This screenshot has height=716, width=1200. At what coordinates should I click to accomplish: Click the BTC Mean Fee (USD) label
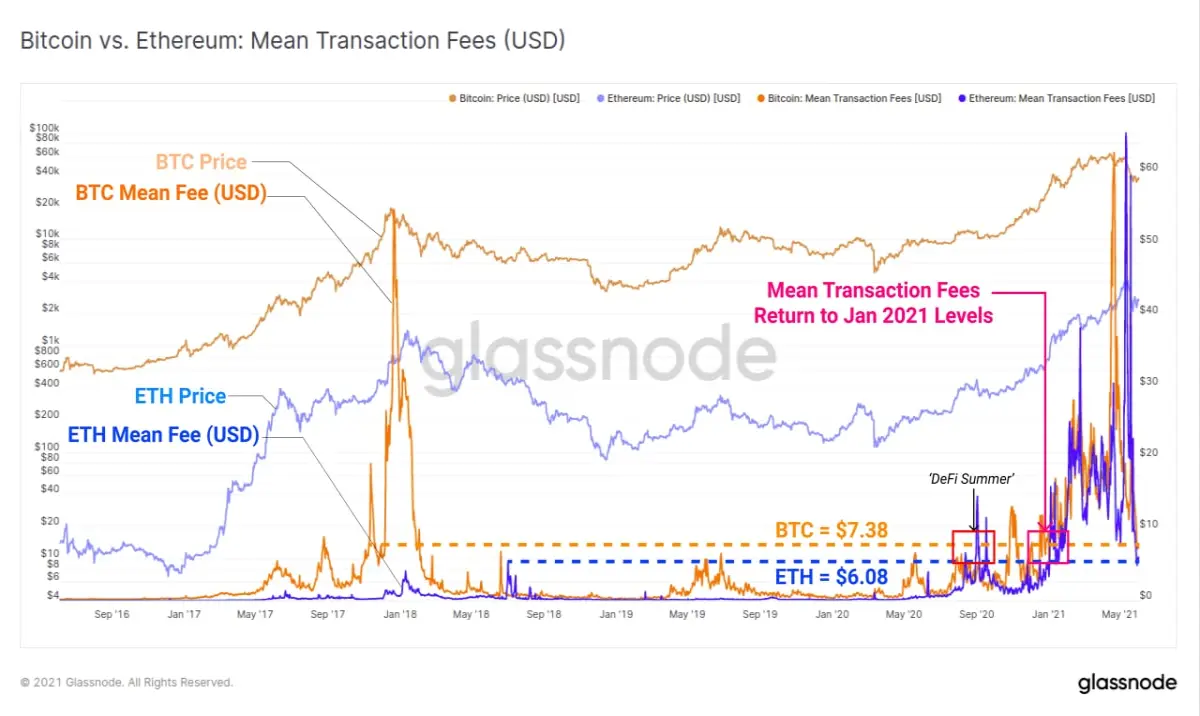(x=171, y=193)
